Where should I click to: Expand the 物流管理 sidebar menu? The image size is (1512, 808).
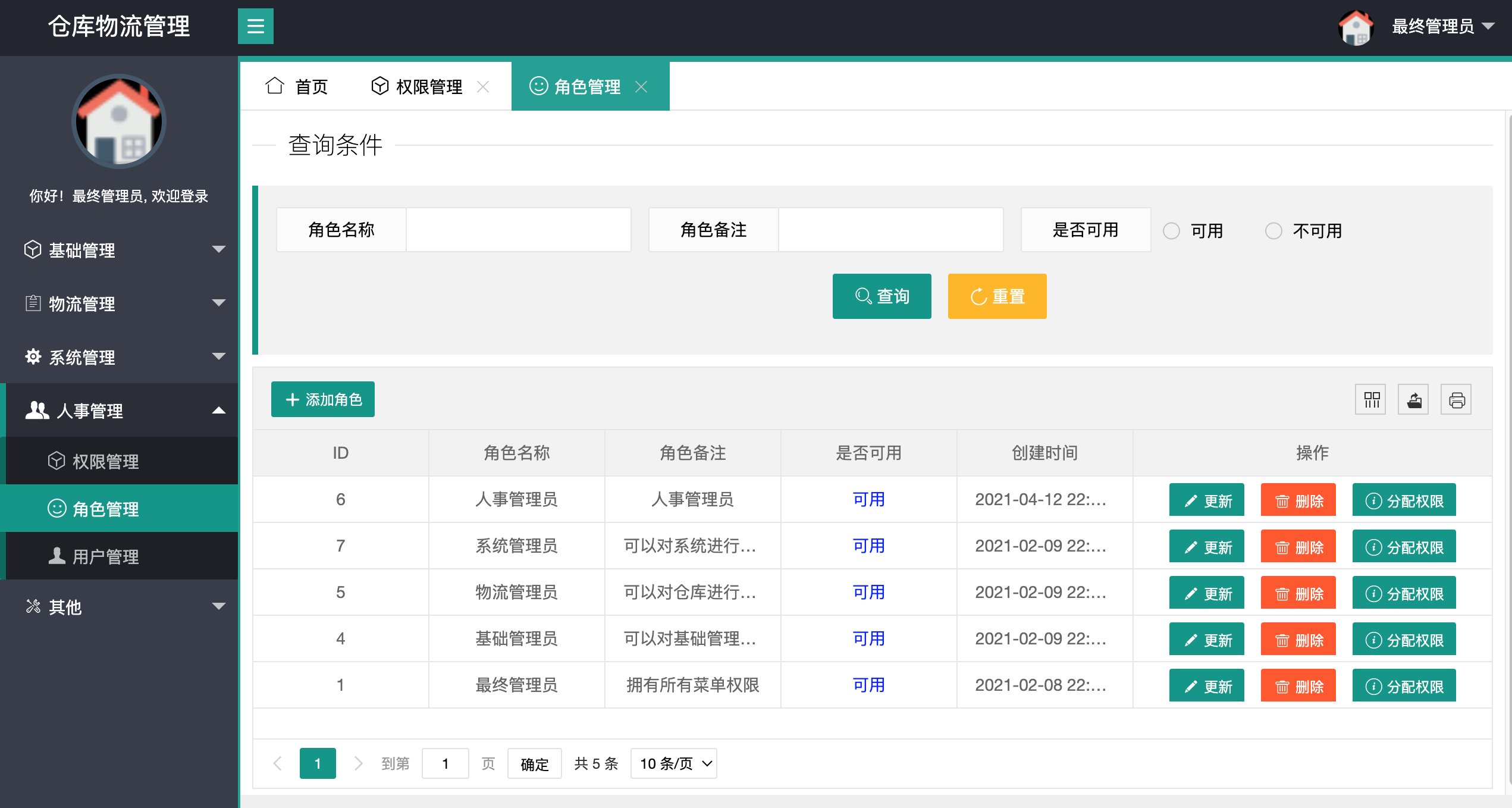pyautogui.click(x=119, y=303)
